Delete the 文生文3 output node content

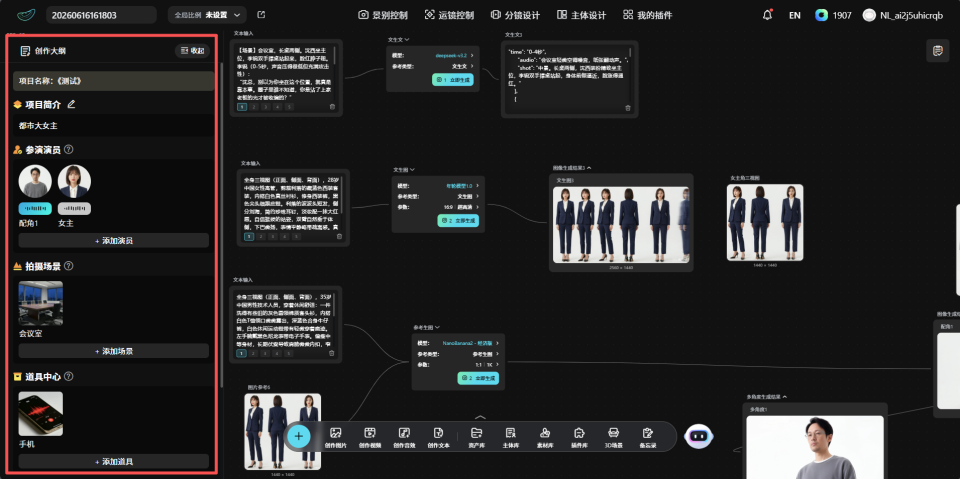coord(628,108)
